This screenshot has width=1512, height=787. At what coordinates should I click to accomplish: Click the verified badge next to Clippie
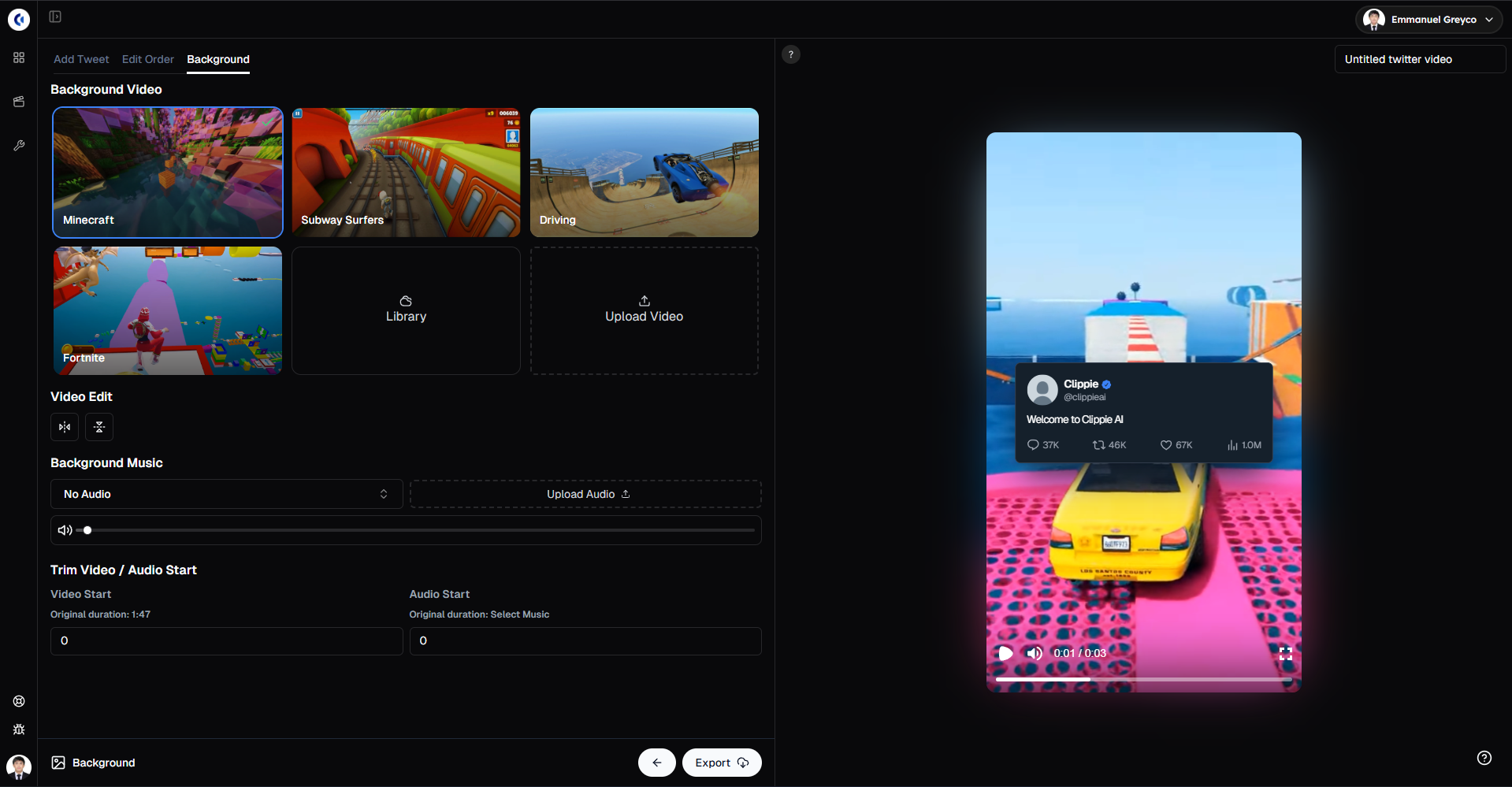click(1106, 384)
